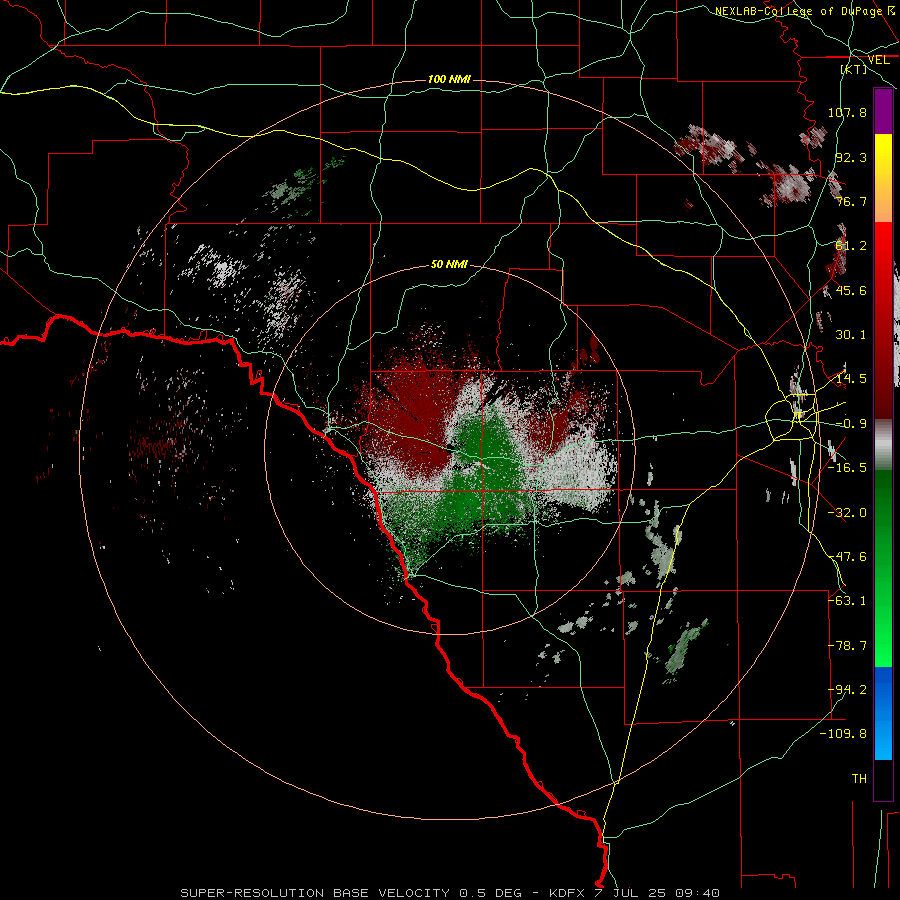Click the NEXLAB-College of DuPage credit text

(798, 11)
